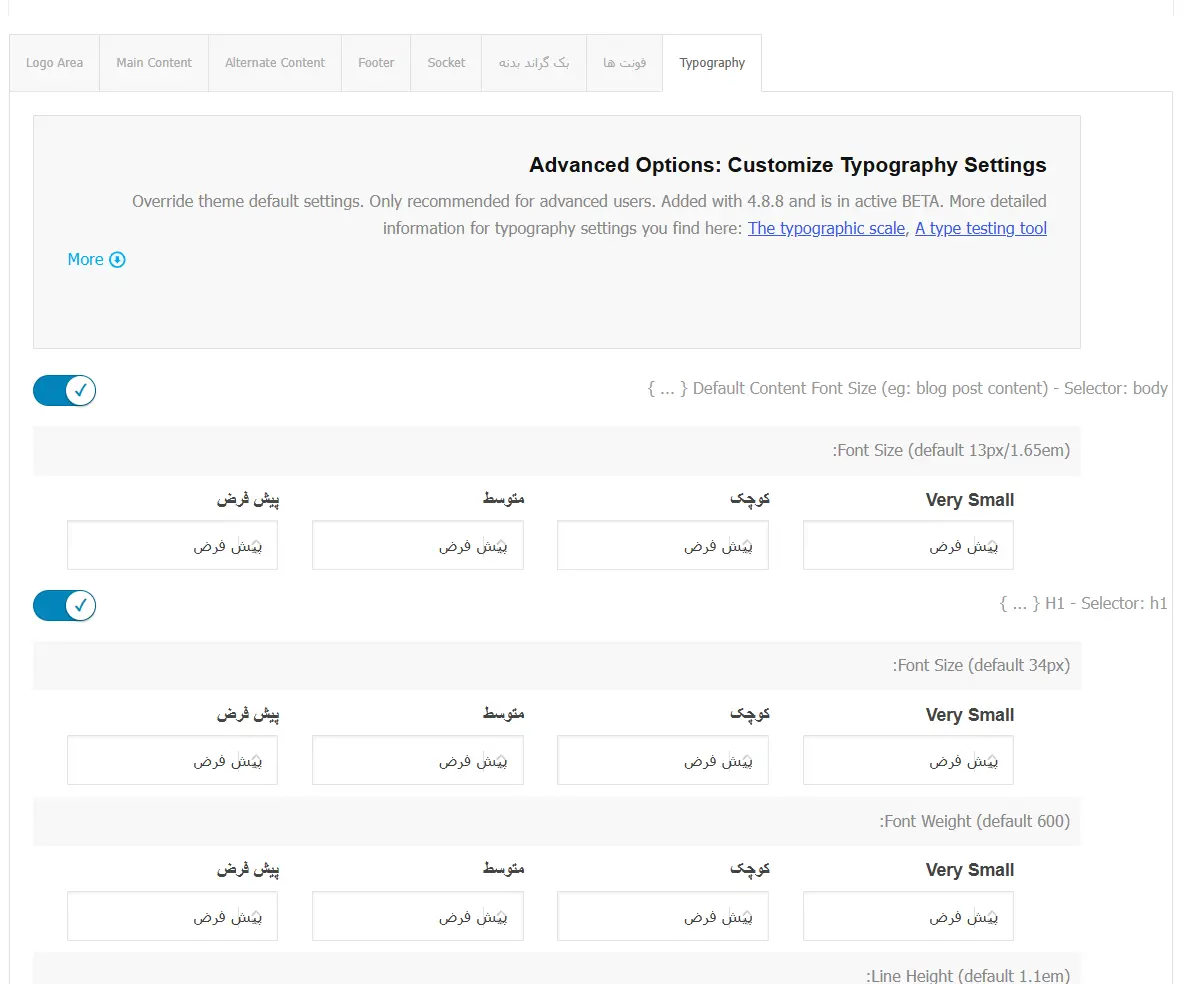
Task: Go to the Socket tab
Action: [446, 63]
